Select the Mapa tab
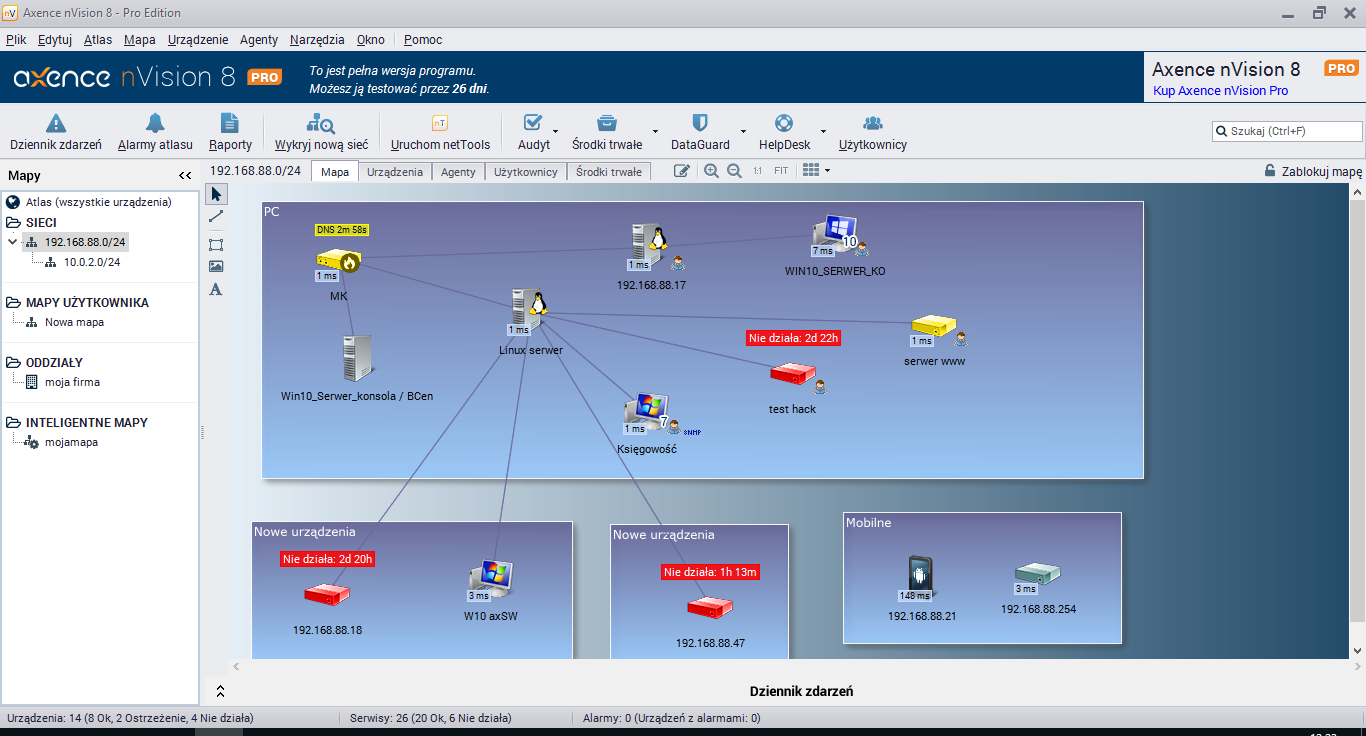Viewport: 1366px width, 736px height. point(335,172)
